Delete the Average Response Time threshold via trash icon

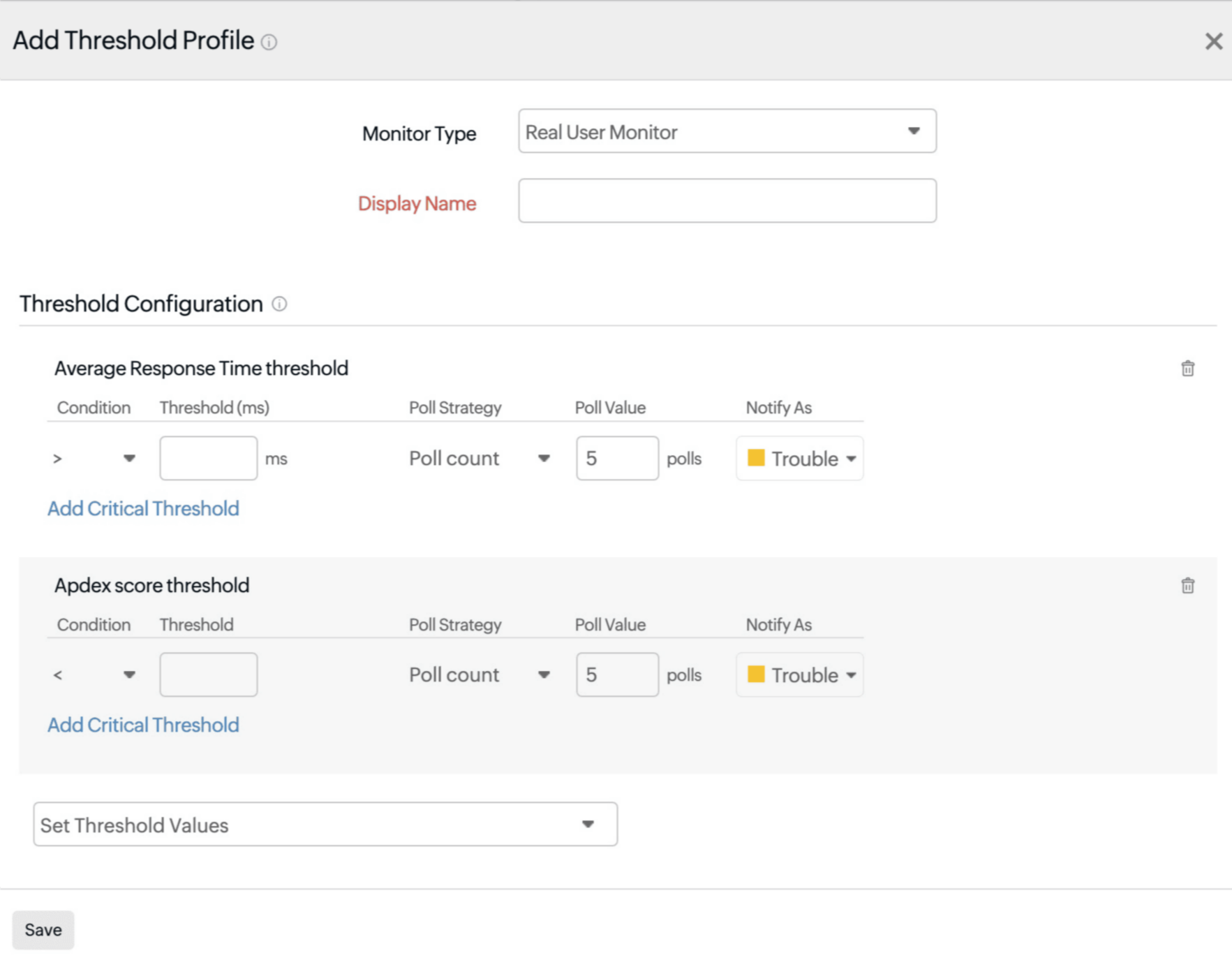pos(1189,369)
